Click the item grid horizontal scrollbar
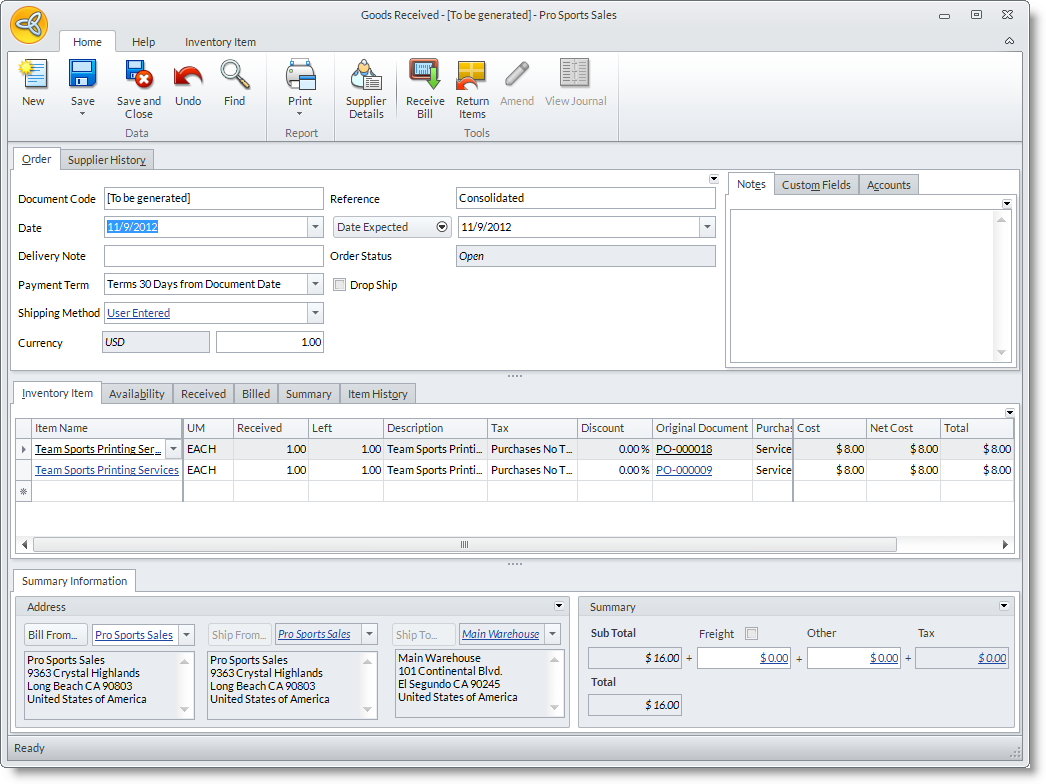This screenshot has height=784, width=1046. [464, 545]
